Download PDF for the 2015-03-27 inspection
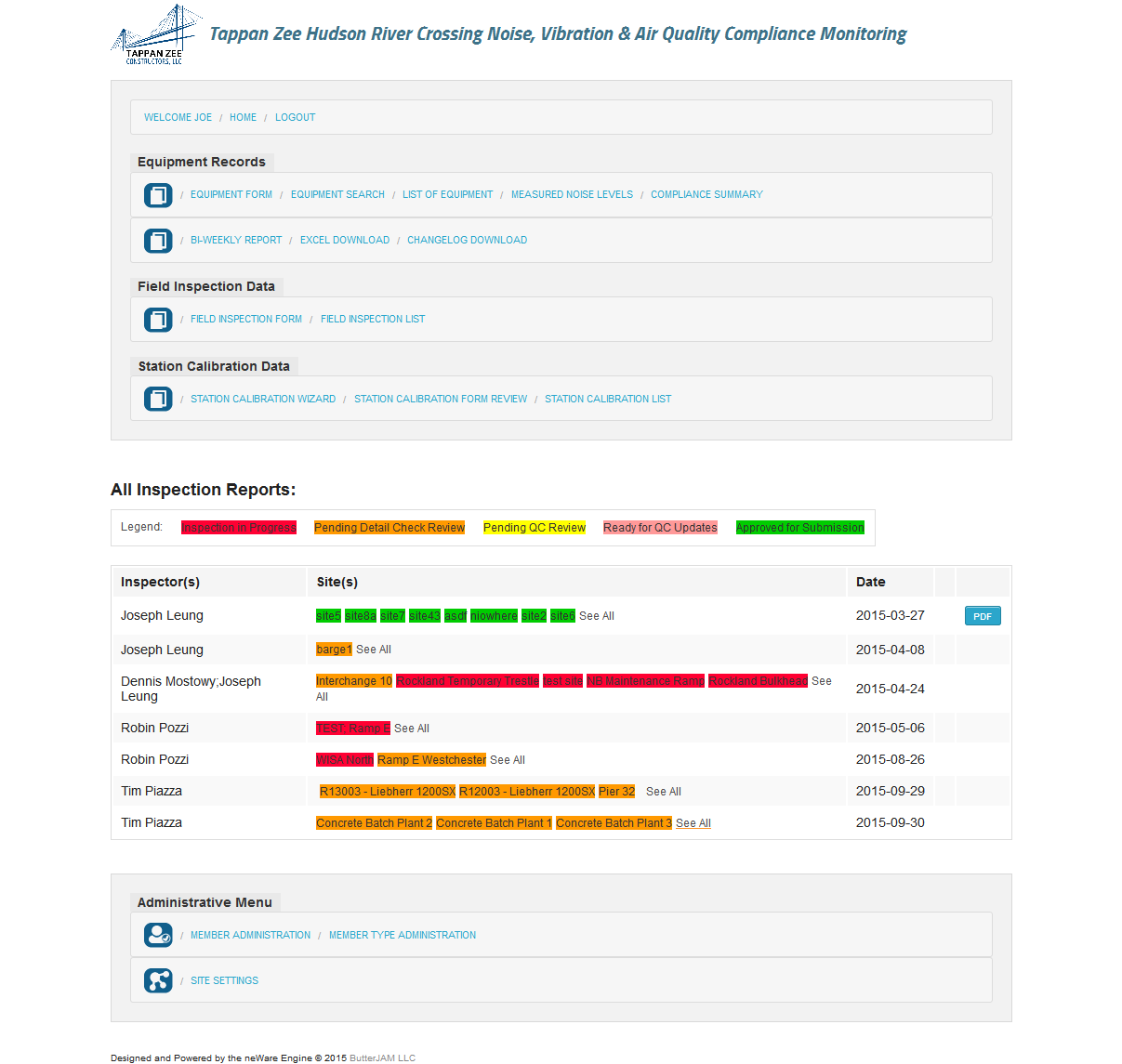Screen dimensions: 1122x1064 tap(983, 616)
